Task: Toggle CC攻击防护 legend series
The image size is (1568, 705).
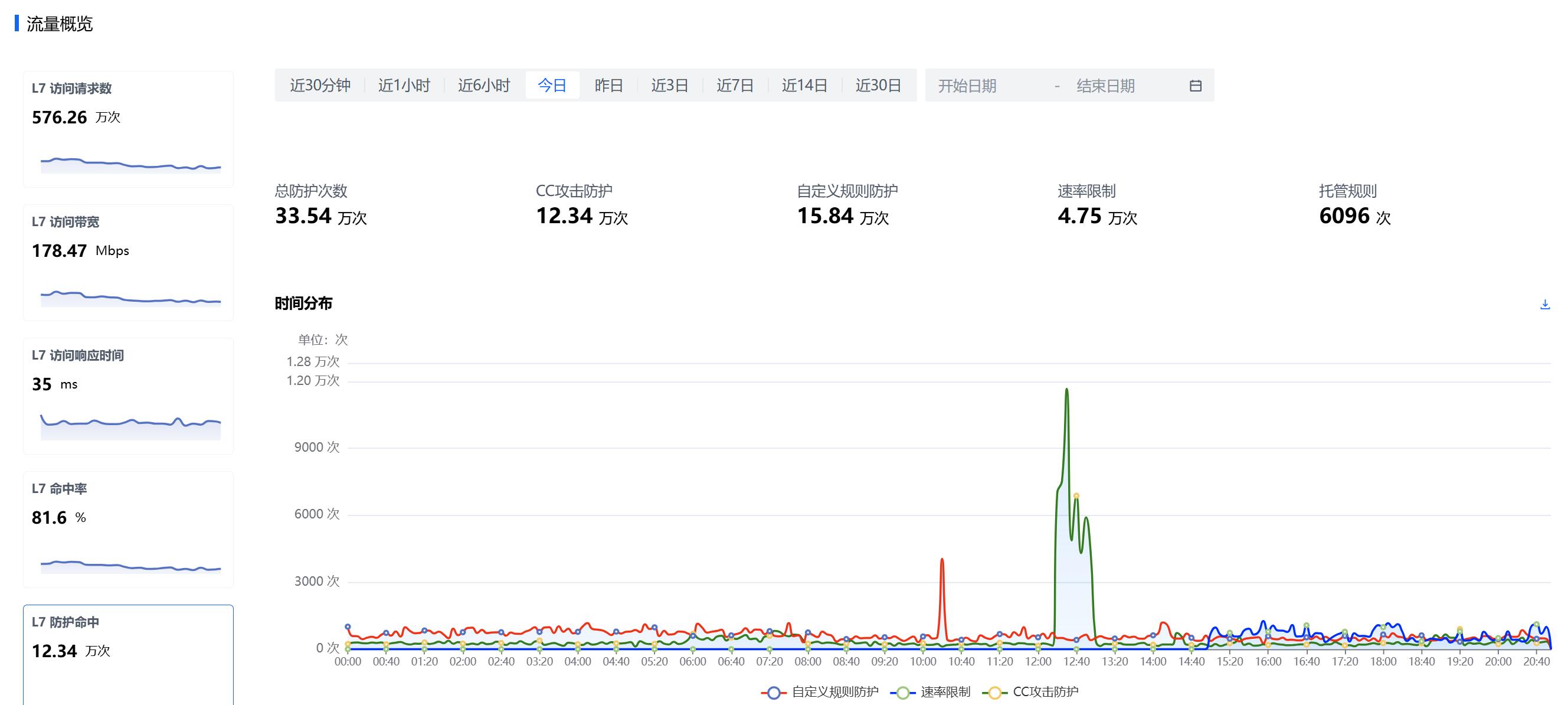Action: [x=1030, y=692]
